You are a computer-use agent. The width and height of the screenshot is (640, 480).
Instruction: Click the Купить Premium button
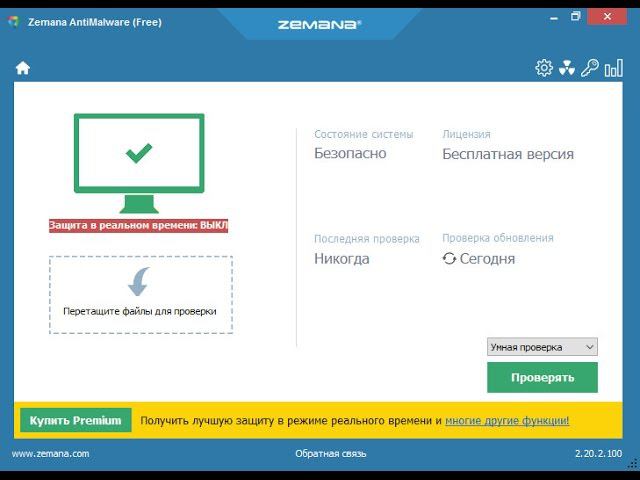[76, 420]
